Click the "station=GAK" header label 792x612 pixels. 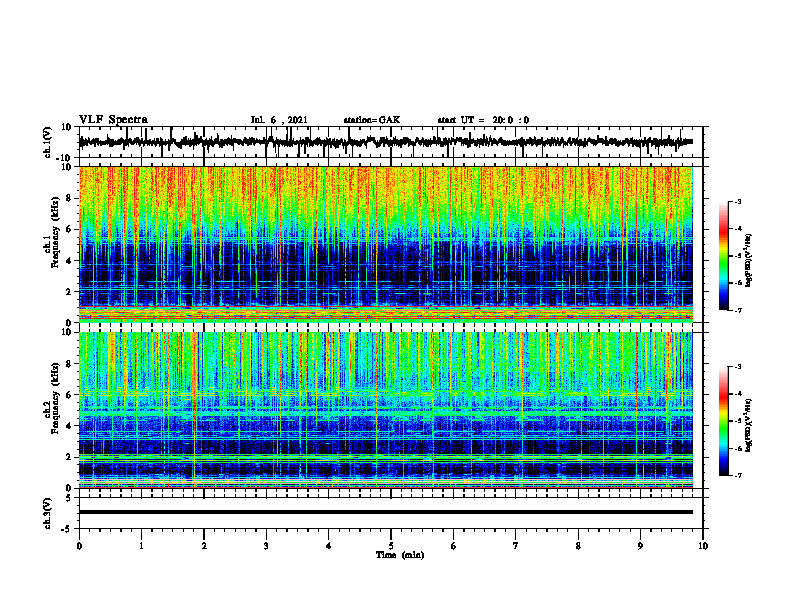pos(372,120)
